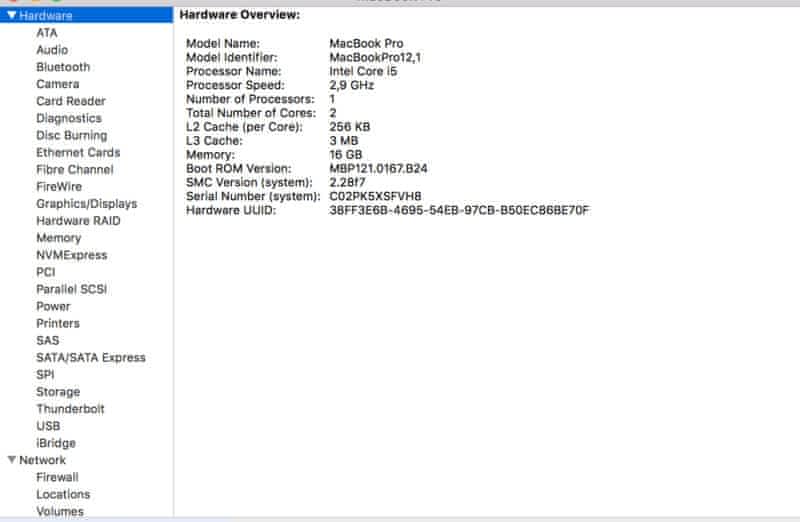Open the Printers entry
The width and height of the screenshot is (800, 522).
tap(58, 324)
